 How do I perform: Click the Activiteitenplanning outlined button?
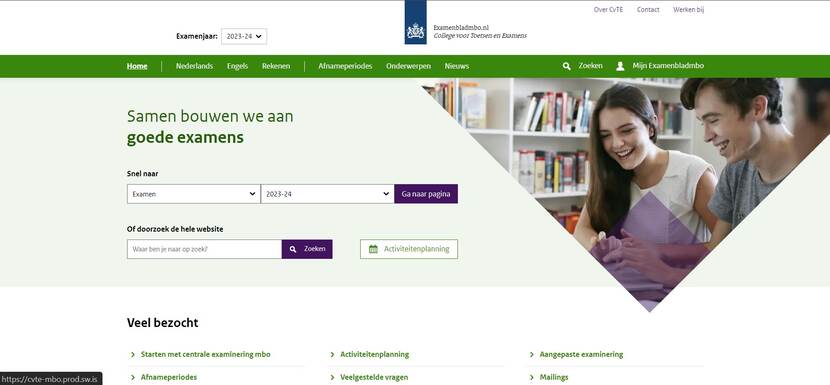coord(409,249)
